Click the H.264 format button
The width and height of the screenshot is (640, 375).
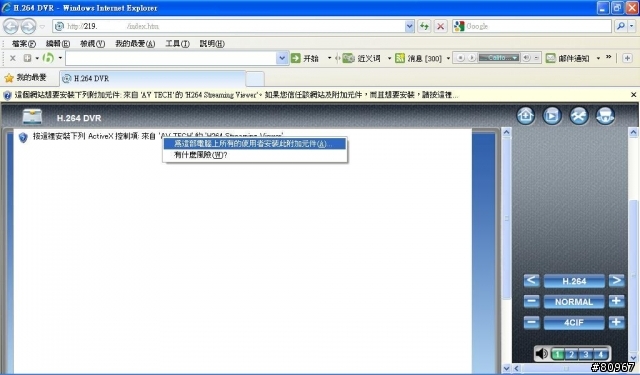574,281
